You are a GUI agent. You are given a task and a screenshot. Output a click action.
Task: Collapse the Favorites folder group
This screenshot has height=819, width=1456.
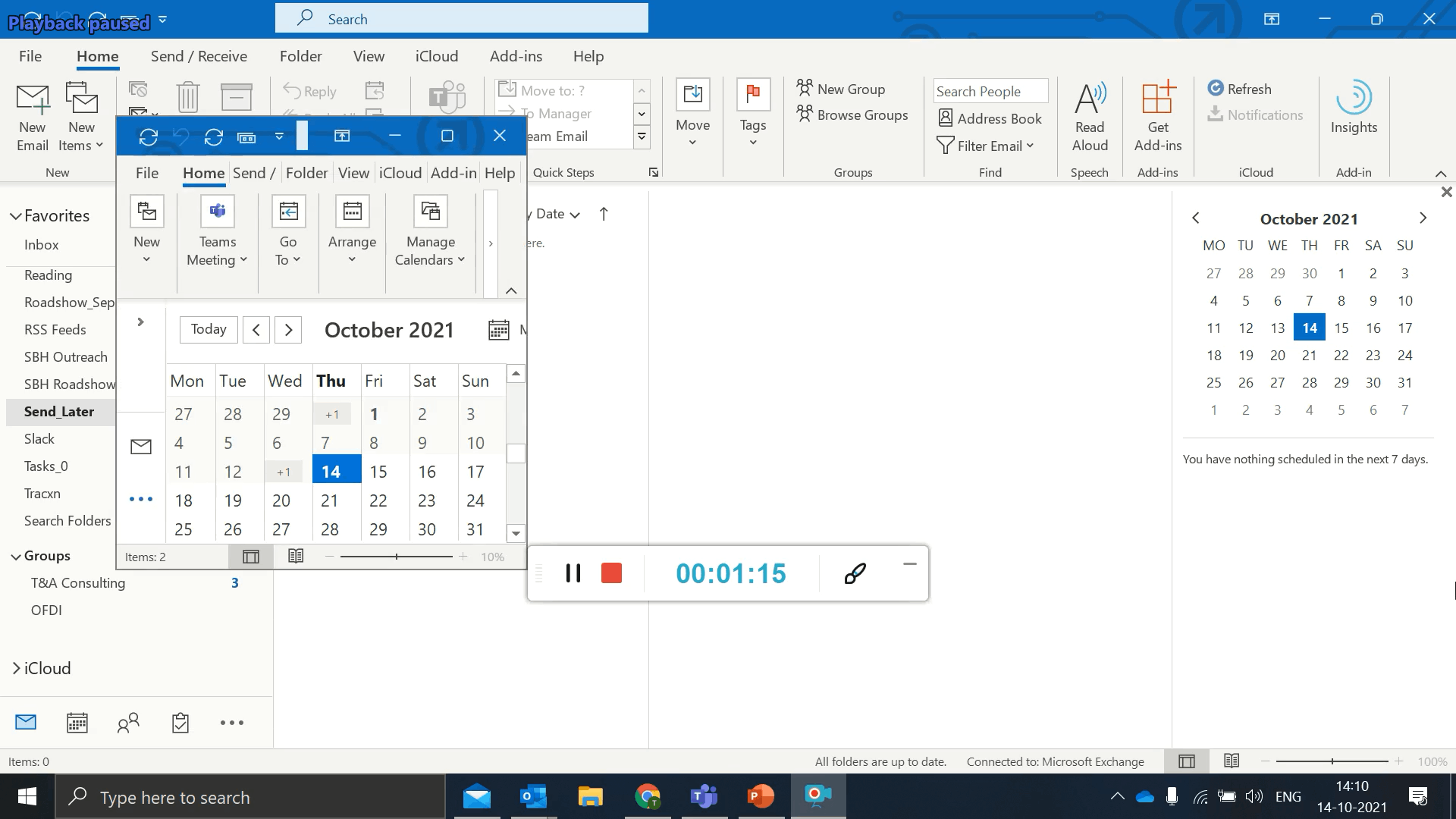[15, 216]
